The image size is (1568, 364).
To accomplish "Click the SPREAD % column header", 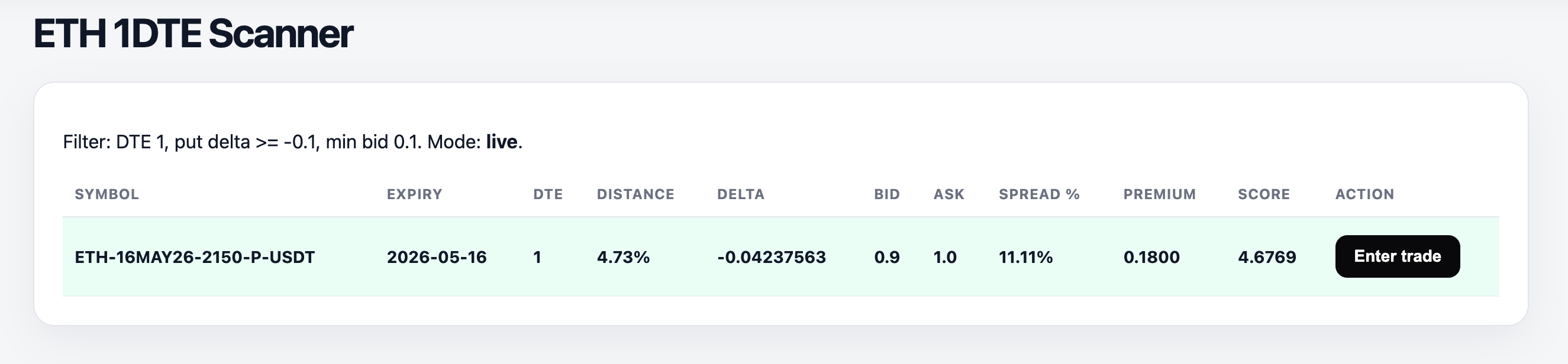I will click(x=1039, y=194).
